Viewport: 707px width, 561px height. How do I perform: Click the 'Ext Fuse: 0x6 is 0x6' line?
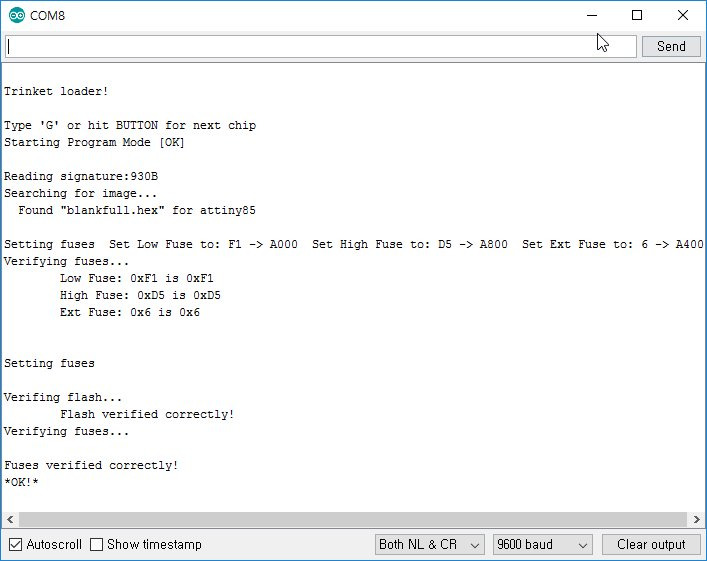[130, 313]
